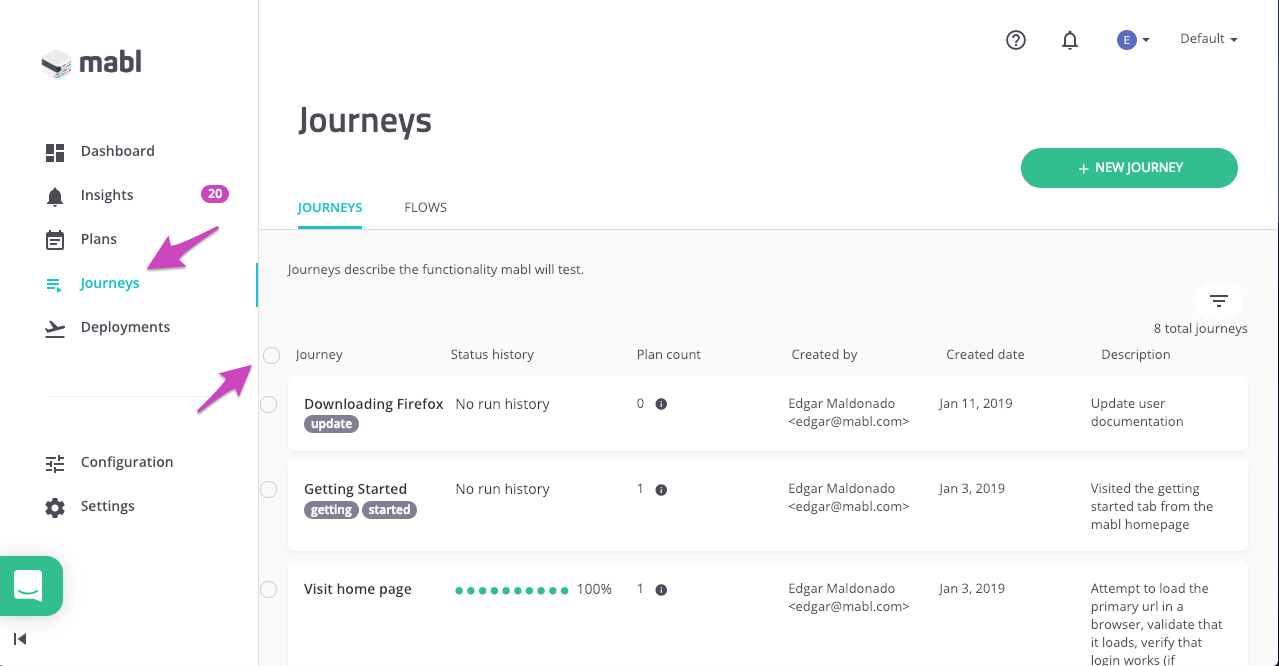Click the Insights bell icon in sidebar
Image resolution: width=1279 pixels, height=666 pixels.
[55, 196]
